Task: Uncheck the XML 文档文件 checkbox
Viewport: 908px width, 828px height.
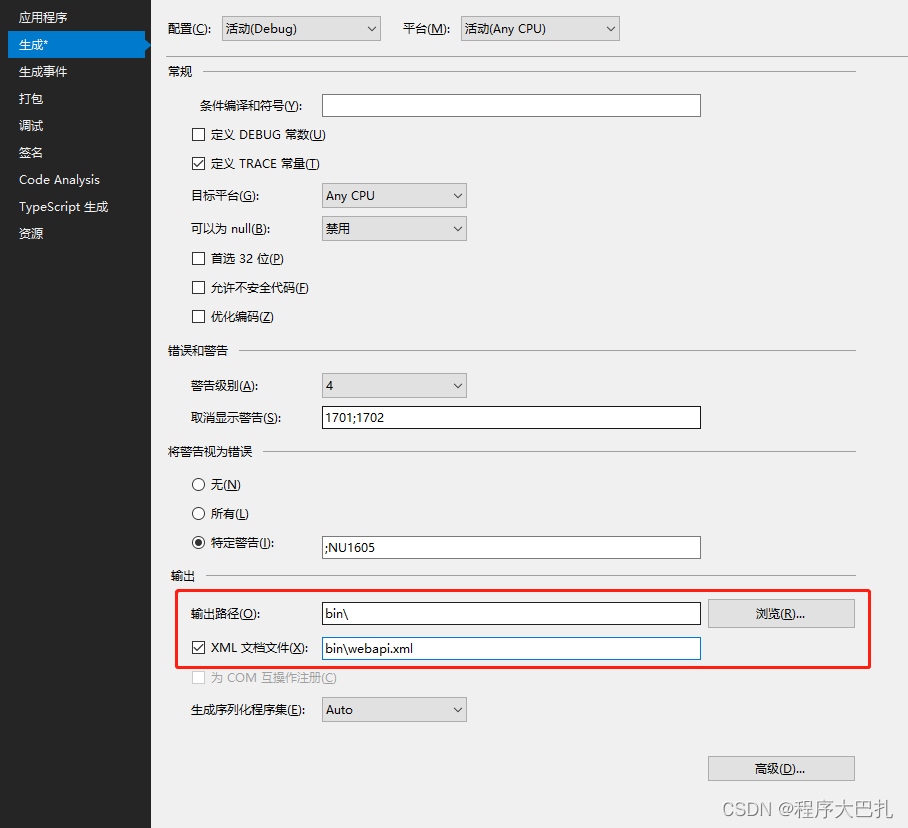Action: pos(199,648)
